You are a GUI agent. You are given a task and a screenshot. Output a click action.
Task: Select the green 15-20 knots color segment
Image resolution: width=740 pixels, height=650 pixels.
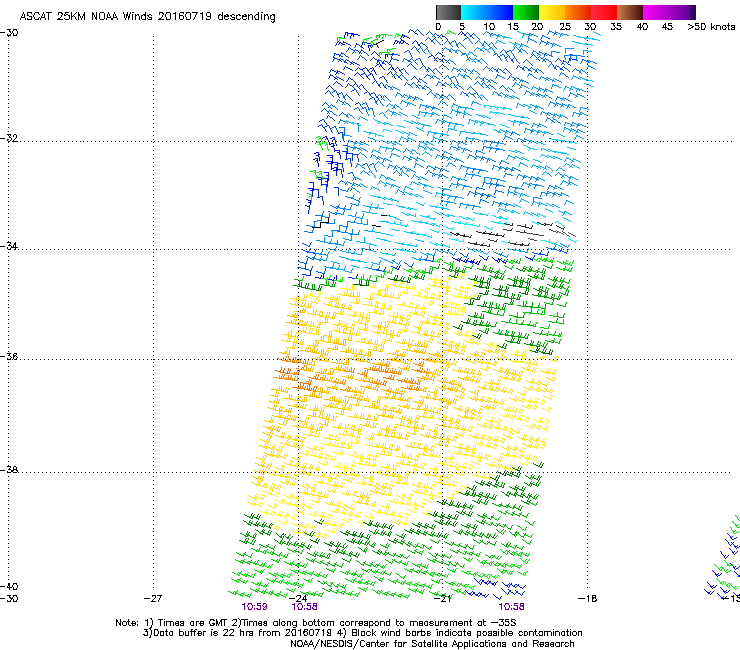[526, 12]
